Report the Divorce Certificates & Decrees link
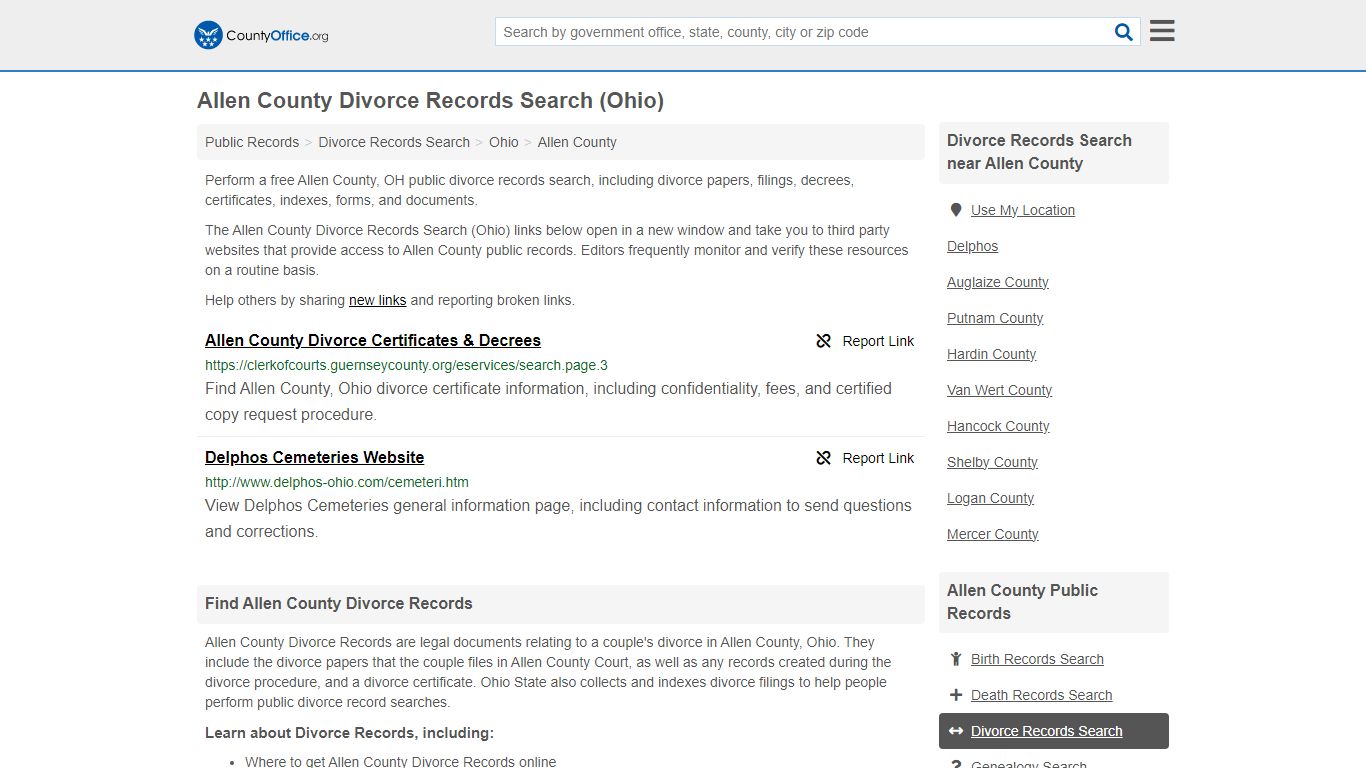 [x=865, y=341]
